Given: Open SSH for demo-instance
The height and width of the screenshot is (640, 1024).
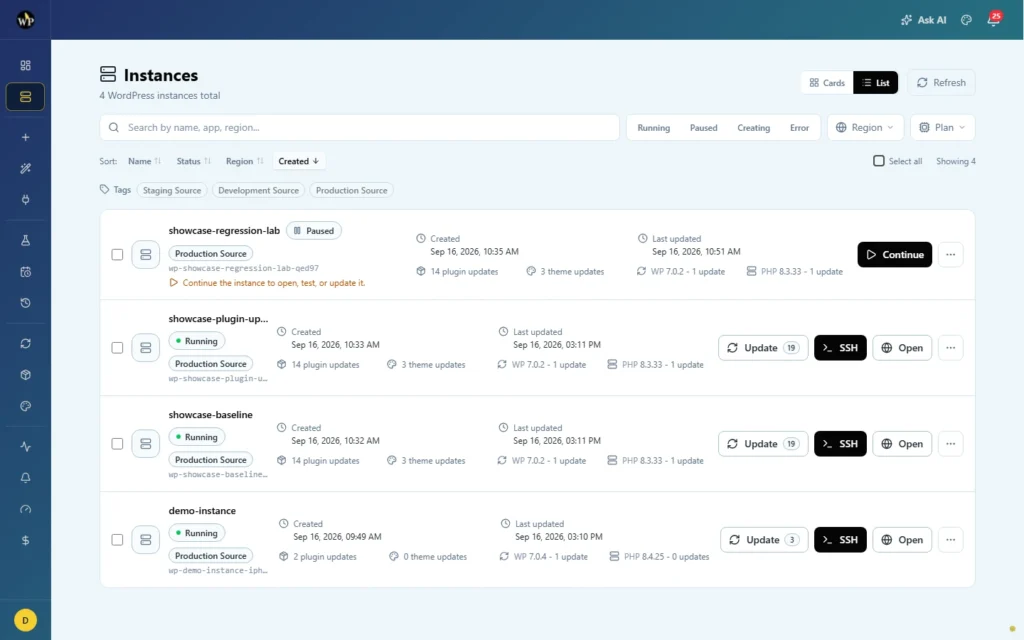Looking at the screenshot, I should coord(840,540).
